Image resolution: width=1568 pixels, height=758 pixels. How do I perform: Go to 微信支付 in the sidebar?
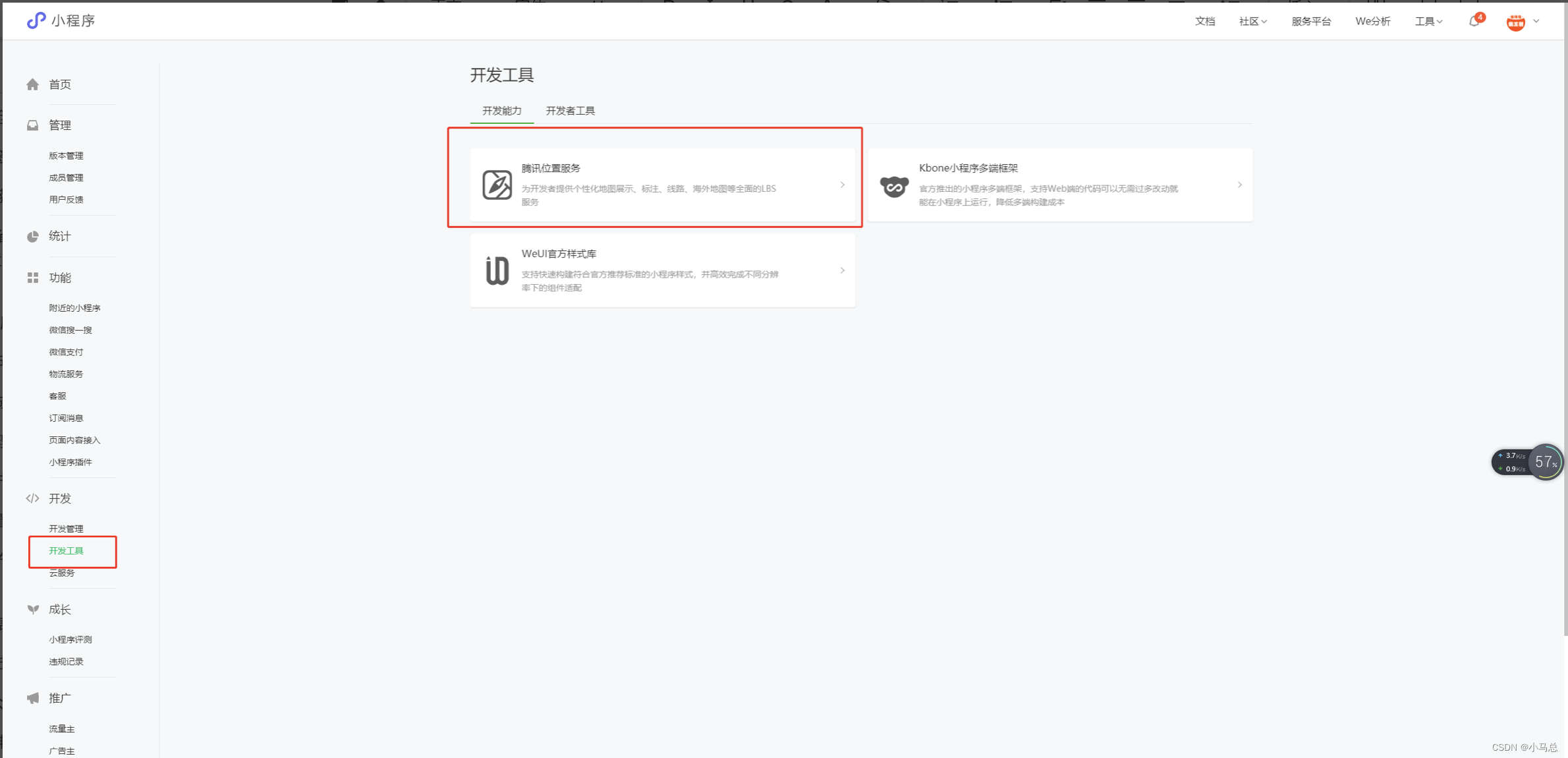coord(66,352)
